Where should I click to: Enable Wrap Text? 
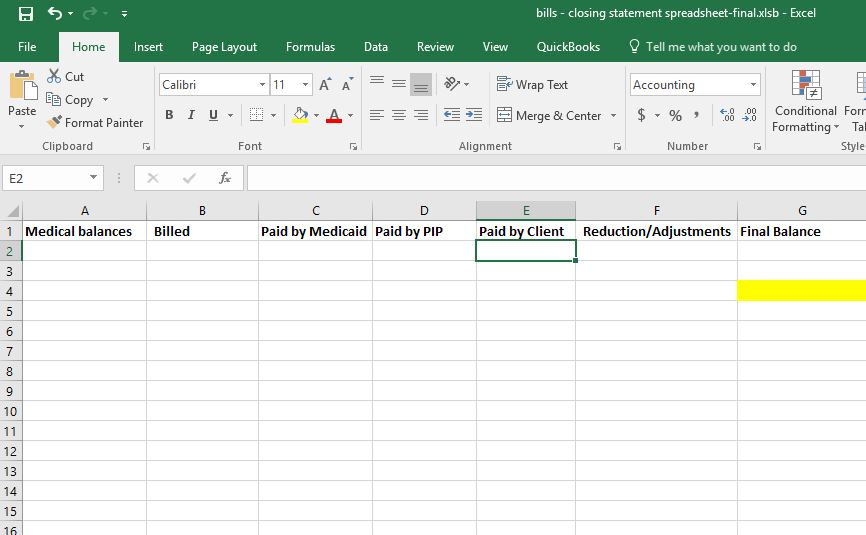[x=532, y=84]
